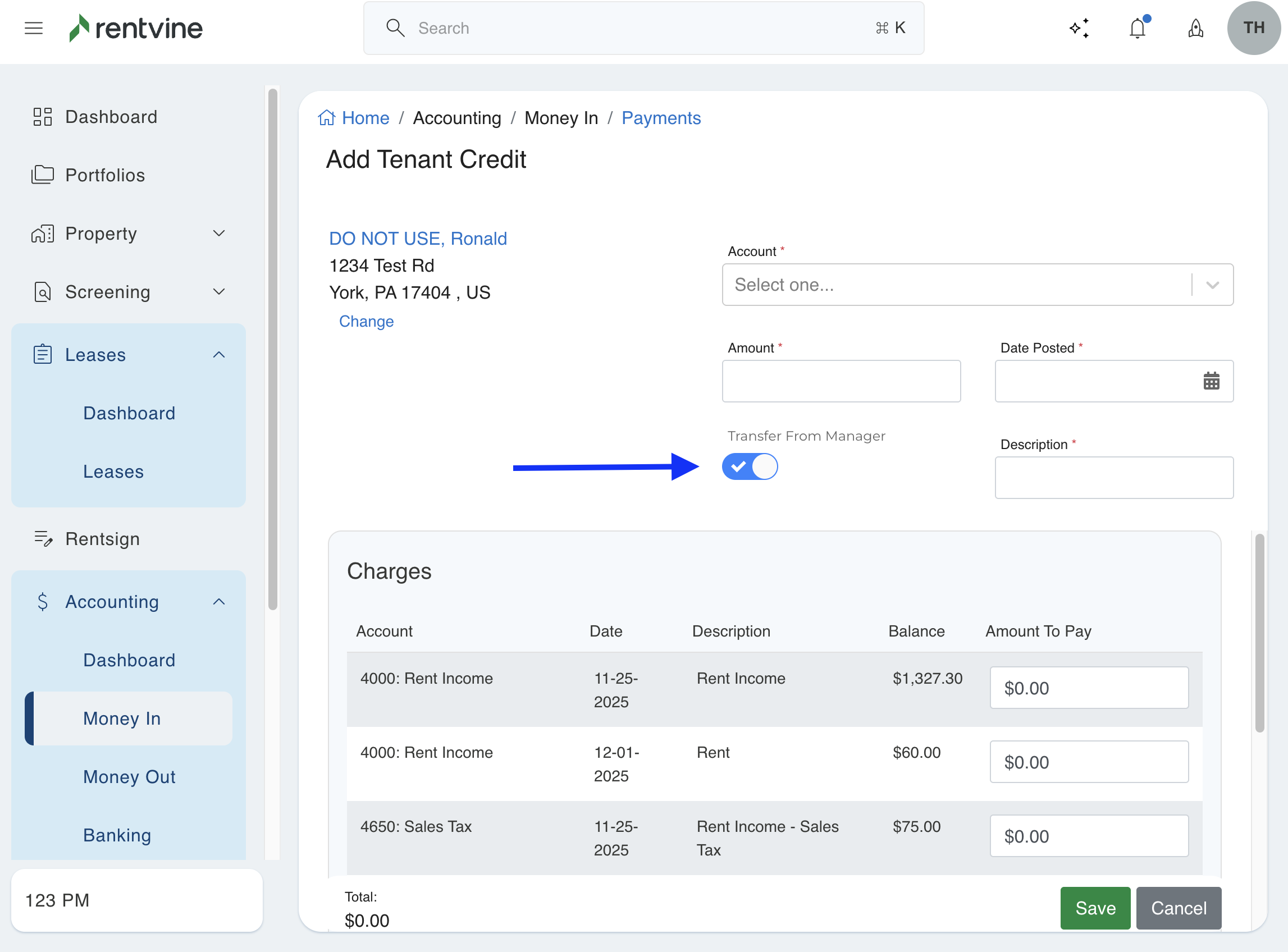Click the green Save button
Image resolution: width=1288 pixels, height=952 pixels.
pyautogui.click(x=1095, y=908)
